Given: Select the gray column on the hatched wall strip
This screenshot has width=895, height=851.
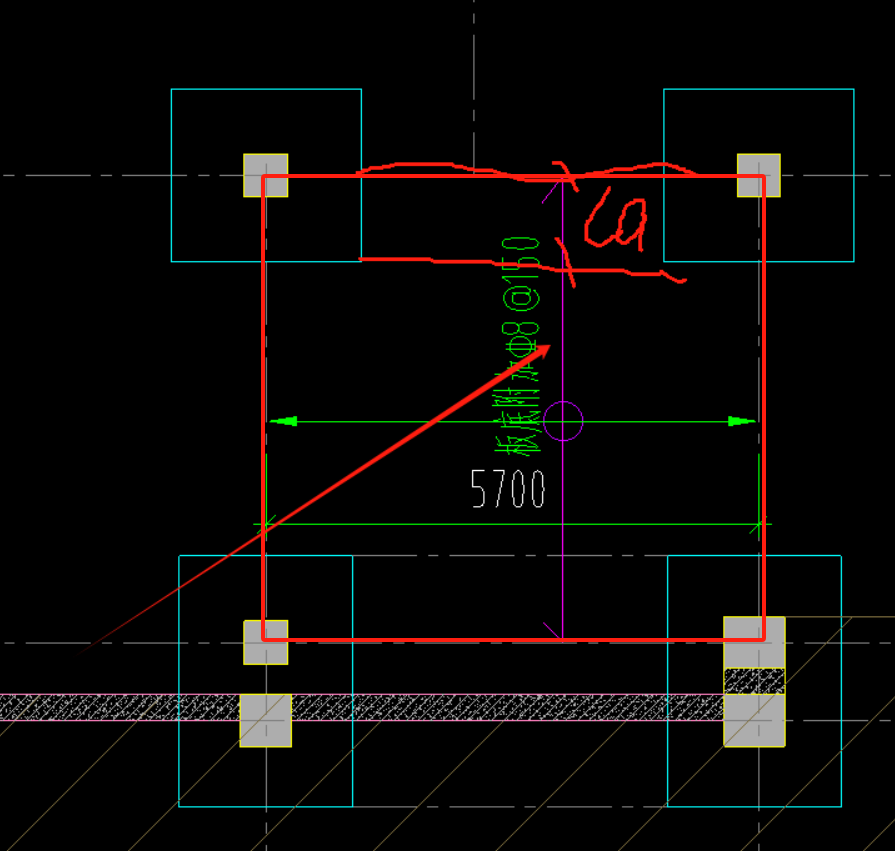Looking at the screenshot, I should click(265, 720).
